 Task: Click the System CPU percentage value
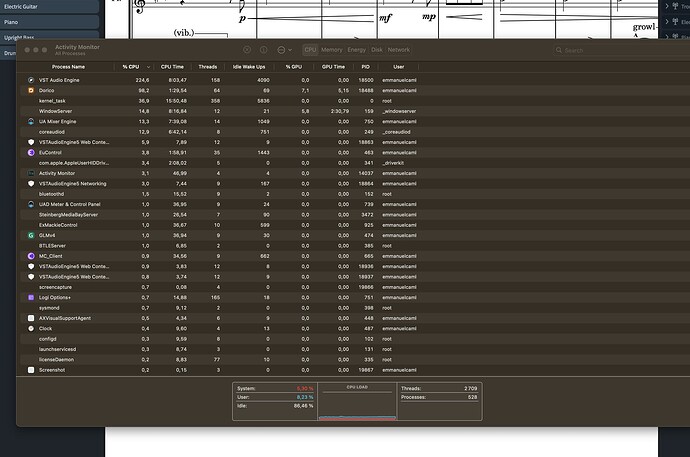pos(305,388)
